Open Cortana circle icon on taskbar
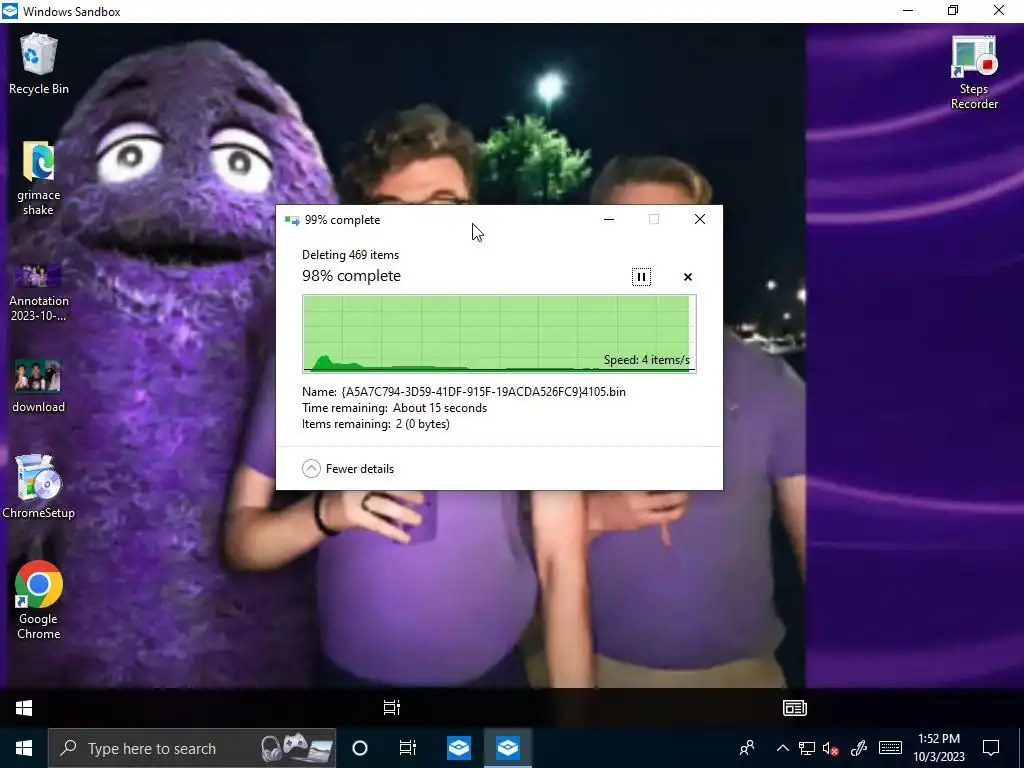This screenshot has width=1024, height=768. pyautogui.click(x=360, y=748)
